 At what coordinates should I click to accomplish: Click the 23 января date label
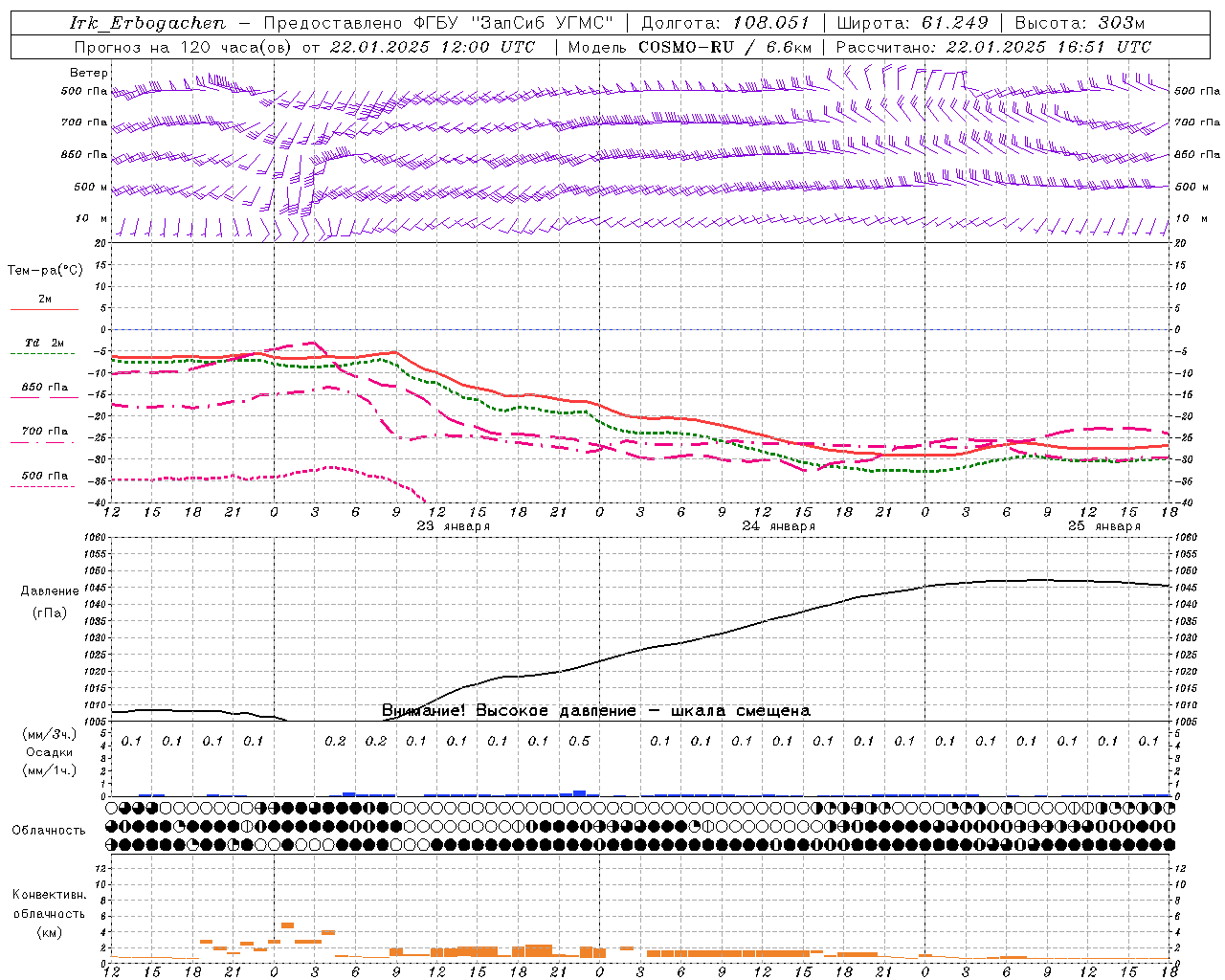coord(454,526)
